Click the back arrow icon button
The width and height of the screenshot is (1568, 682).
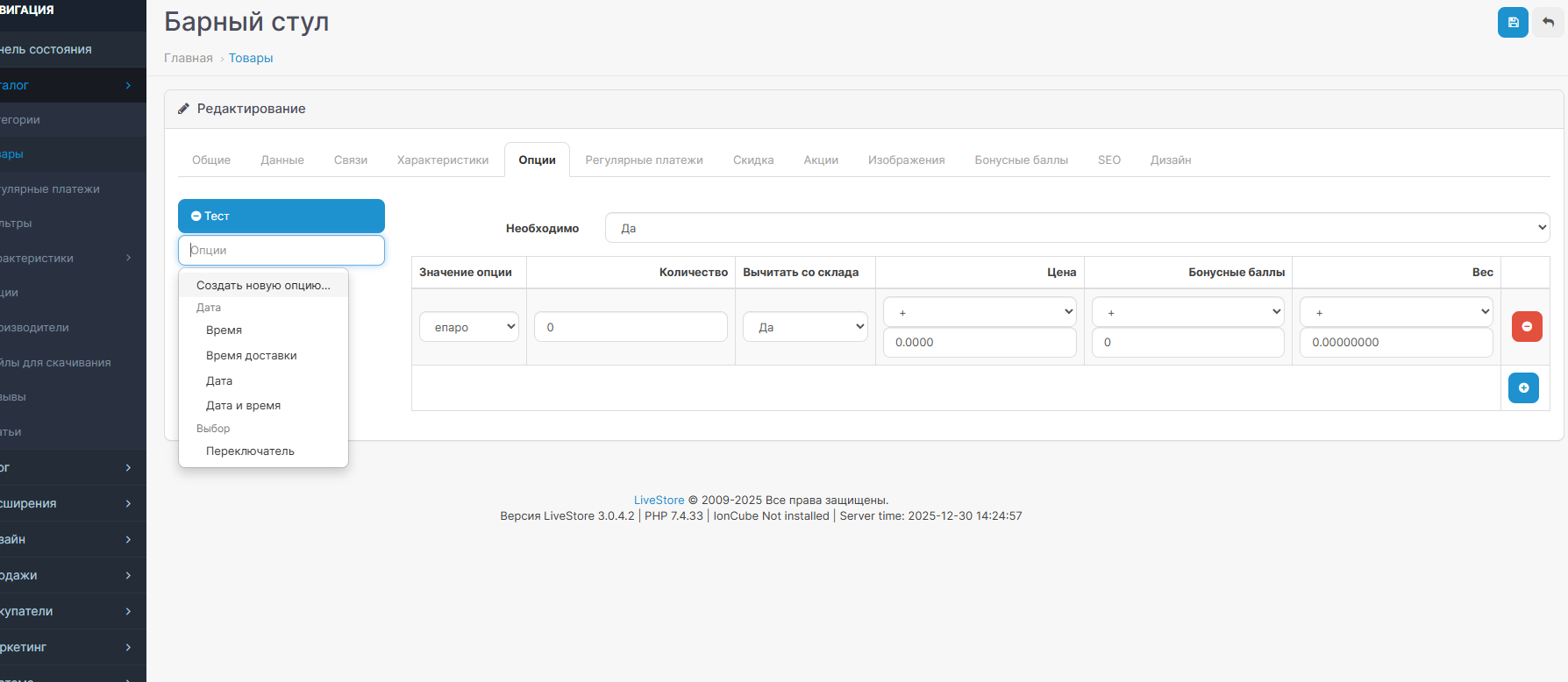coord(1548,22)
